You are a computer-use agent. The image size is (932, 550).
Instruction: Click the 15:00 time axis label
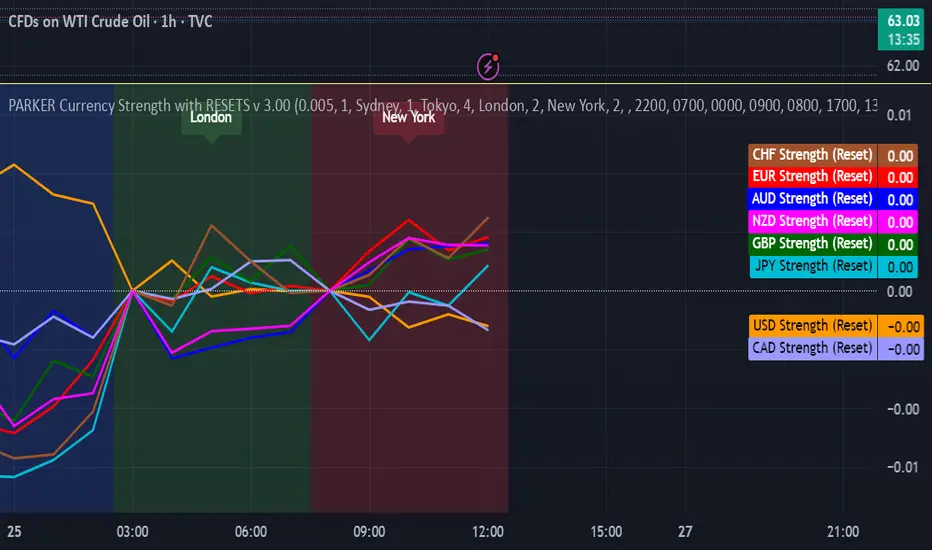606,532
